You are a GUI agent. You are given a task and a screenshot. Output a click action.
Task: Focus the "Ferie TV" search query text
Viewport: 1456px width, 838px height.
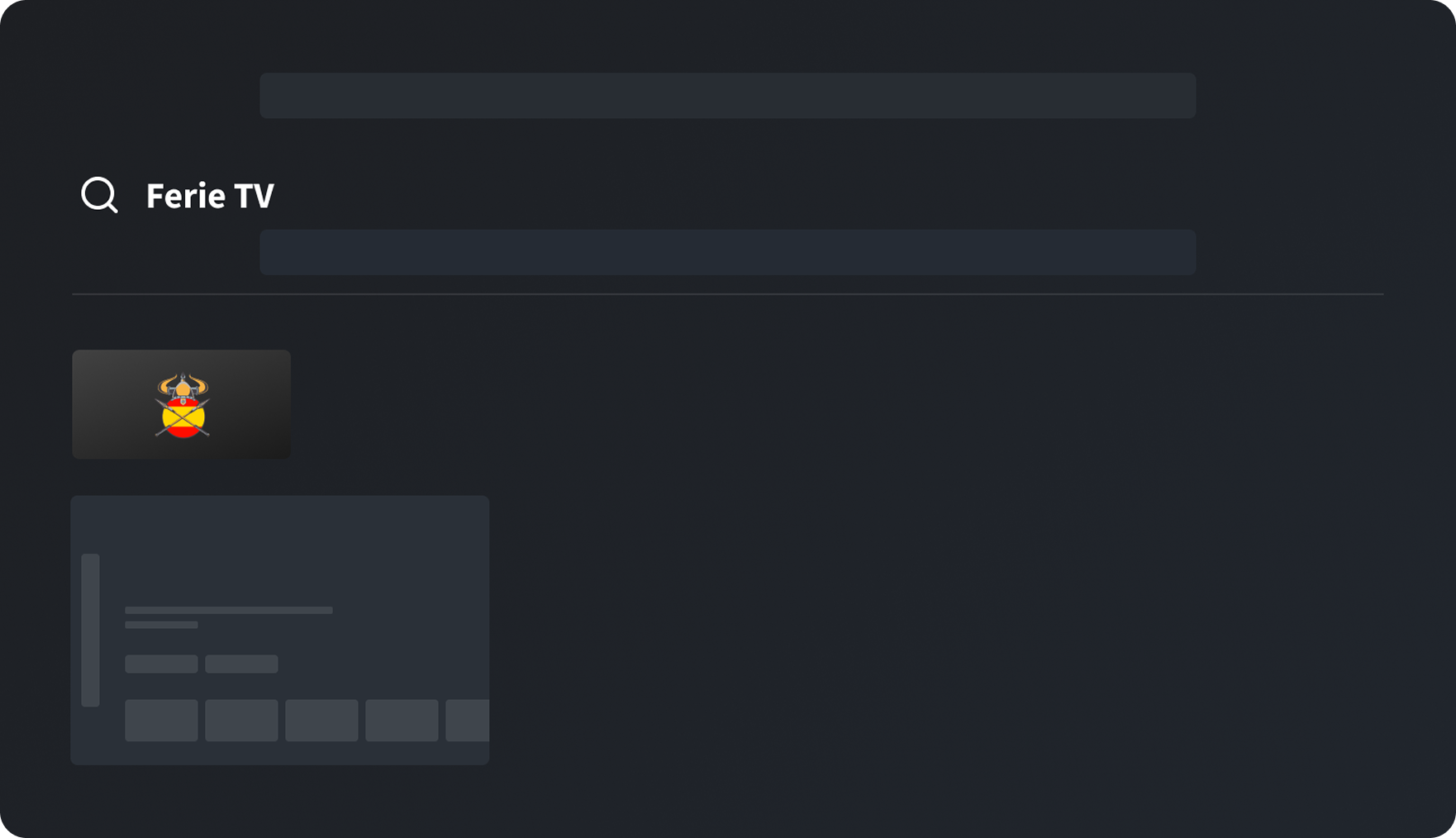210,196
